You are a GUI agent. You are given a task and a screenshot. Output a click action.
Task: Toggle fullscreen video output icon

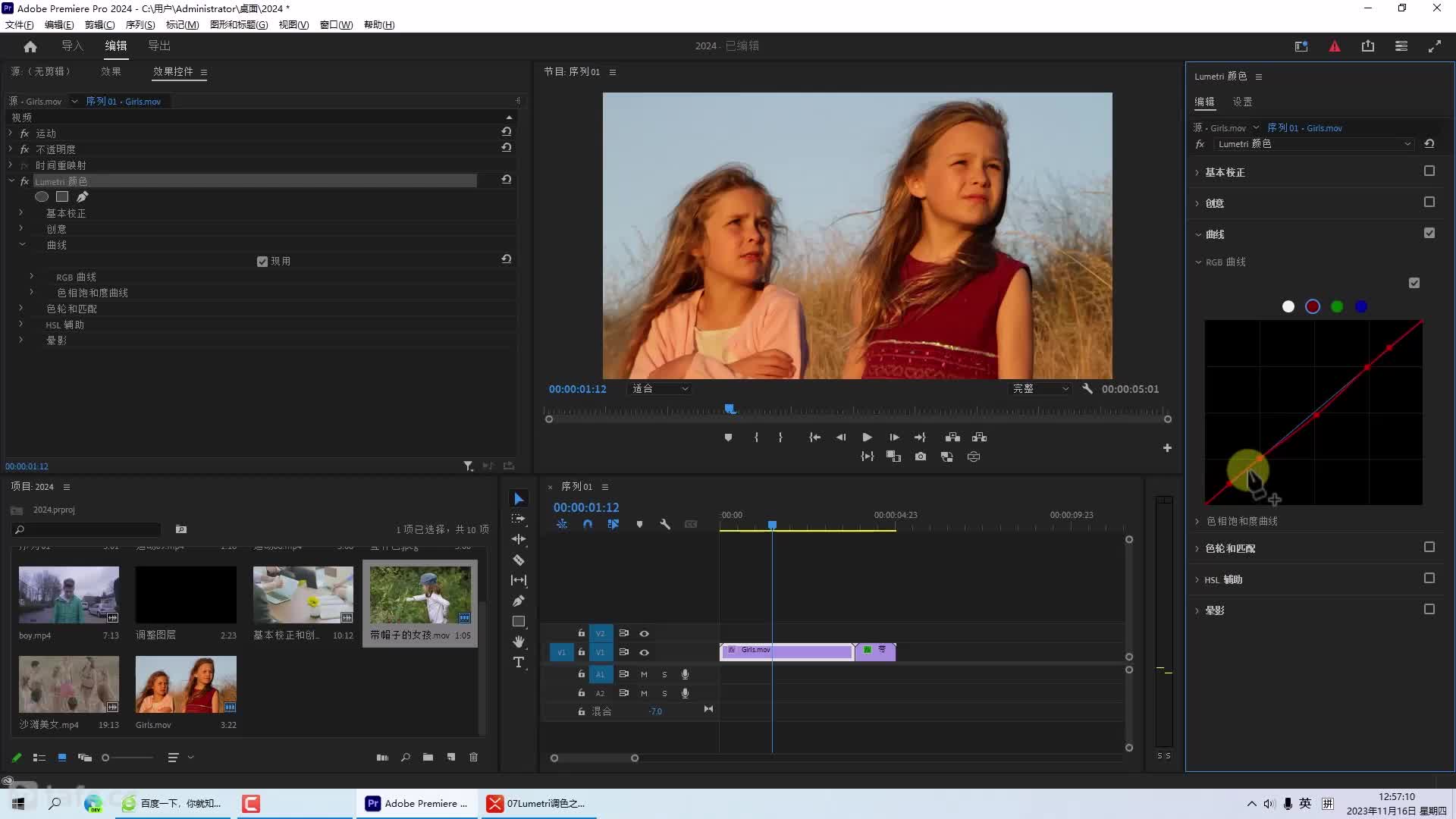1435,46
